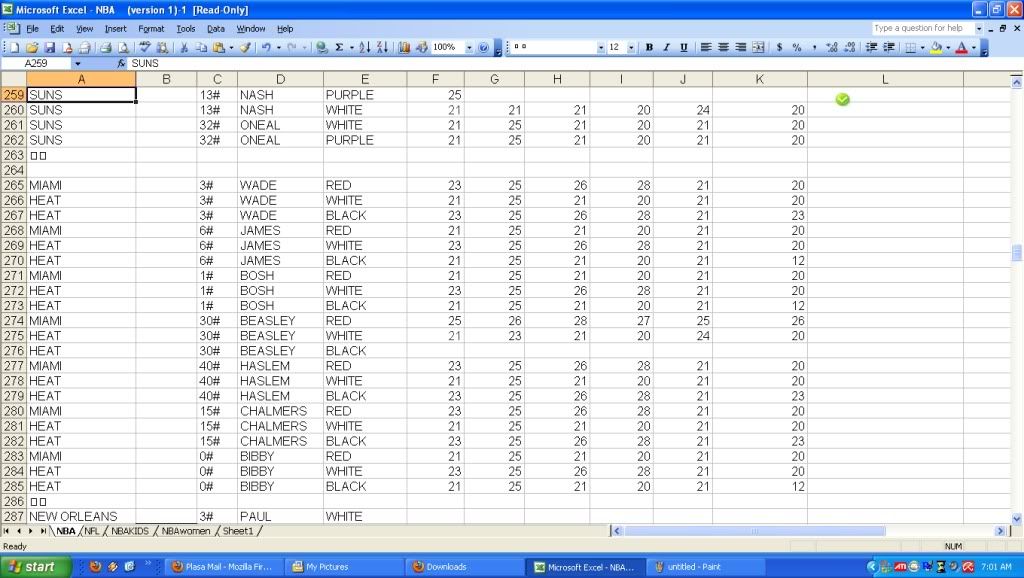Switch to the NFL sheet tab

91,531
